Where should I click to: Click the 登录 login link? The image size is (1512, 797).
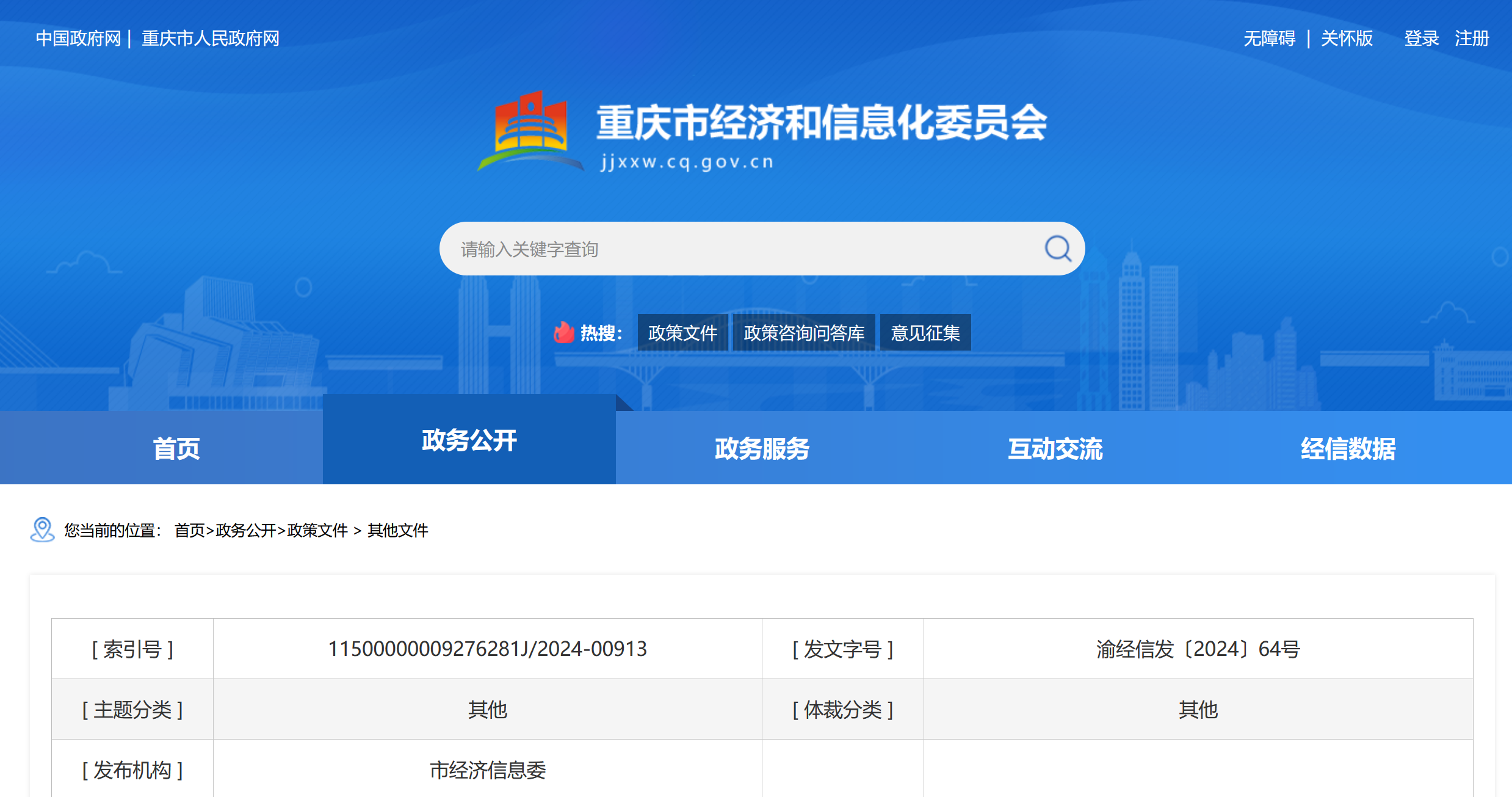coord(1422,38)
